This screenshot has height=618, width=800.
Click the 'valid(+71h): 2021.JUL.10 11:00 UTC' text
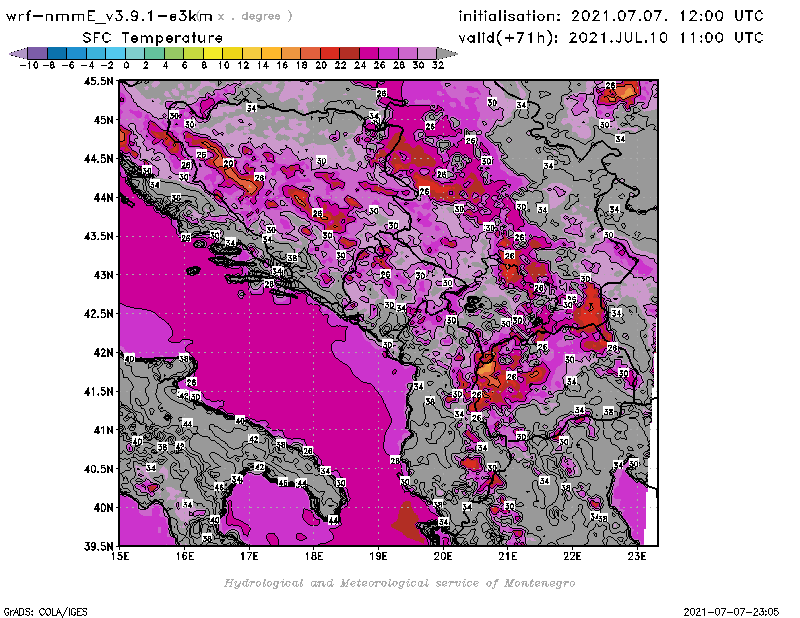(611, 38)
